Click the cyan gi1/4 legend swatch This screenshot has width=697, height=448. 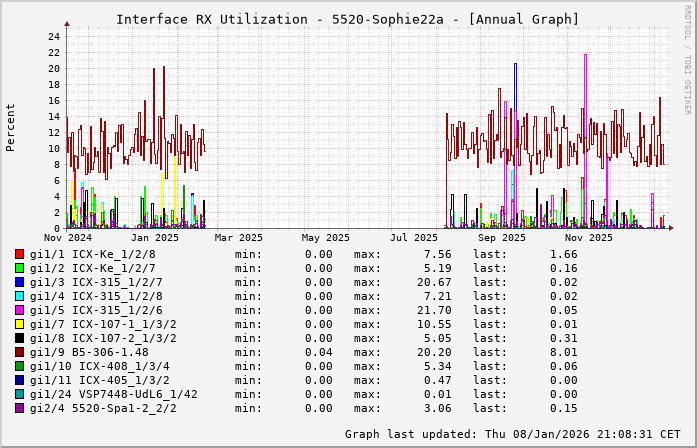coord(20,296)
